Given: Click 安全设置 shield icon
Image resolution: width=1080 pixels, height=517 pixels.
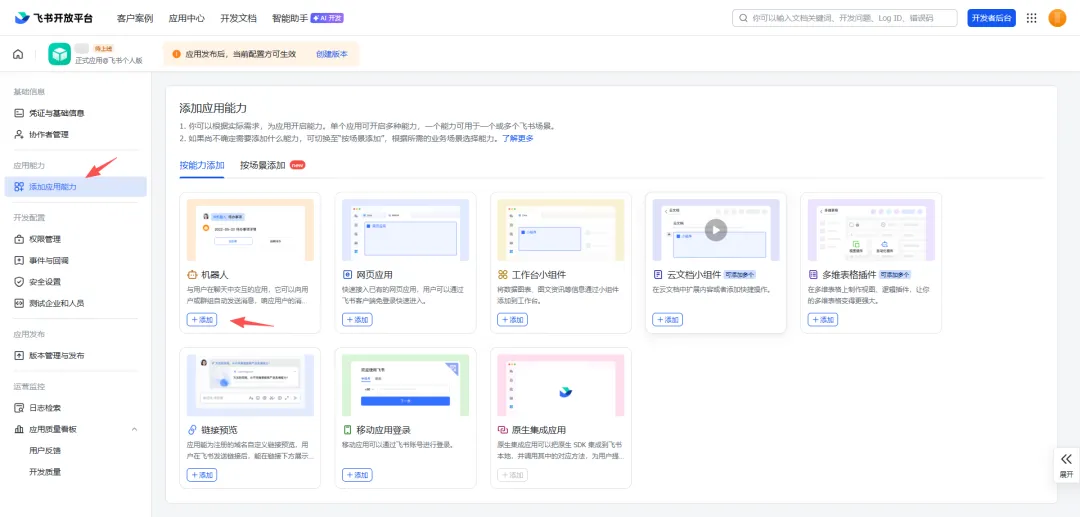Looking at the screenshot, I should point(19,282).
